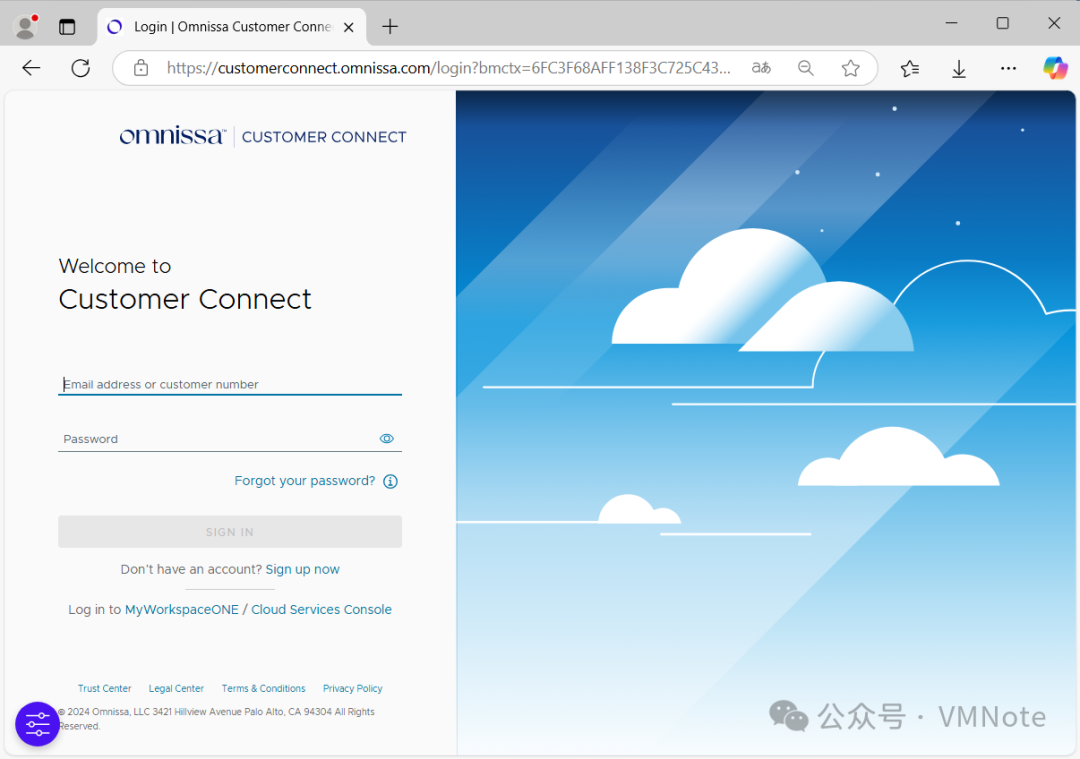Click the password help info icon
Screen dimensions: 1080x759
click(x=391, y=481)
